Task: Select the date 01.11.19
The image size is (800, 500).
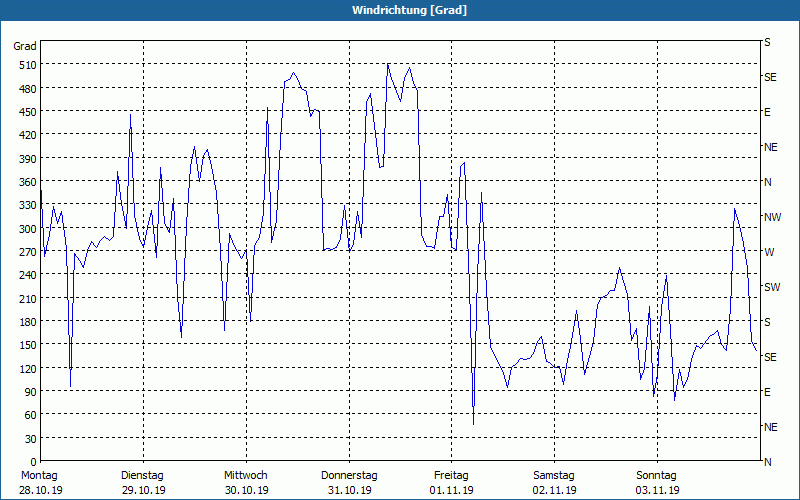Action: (452, 490)
